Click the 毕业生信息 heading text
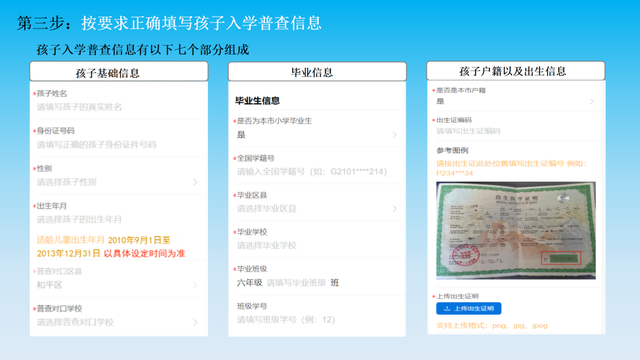 click(x=257, y=101)
